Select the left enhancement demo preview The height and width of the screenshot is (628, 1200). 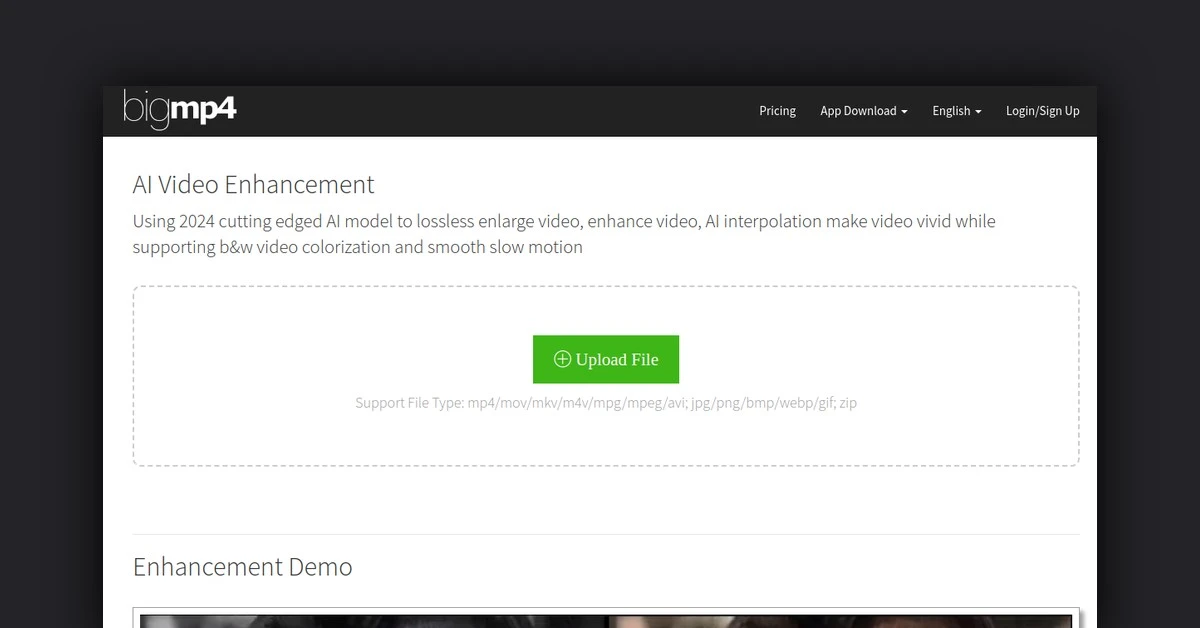click(x=372, y=621)
